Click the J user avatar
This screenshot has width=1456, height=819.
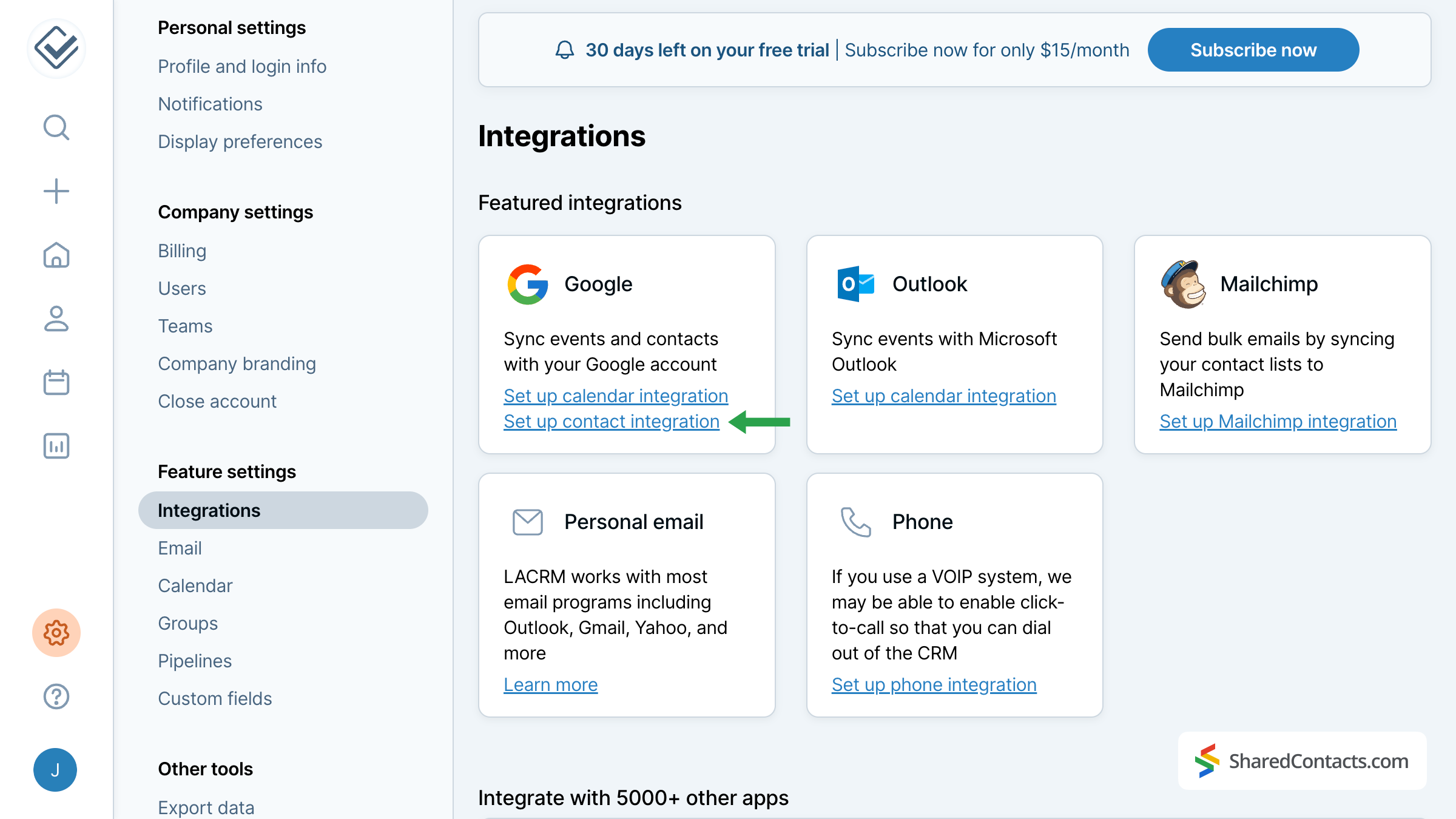click(55, 770)
